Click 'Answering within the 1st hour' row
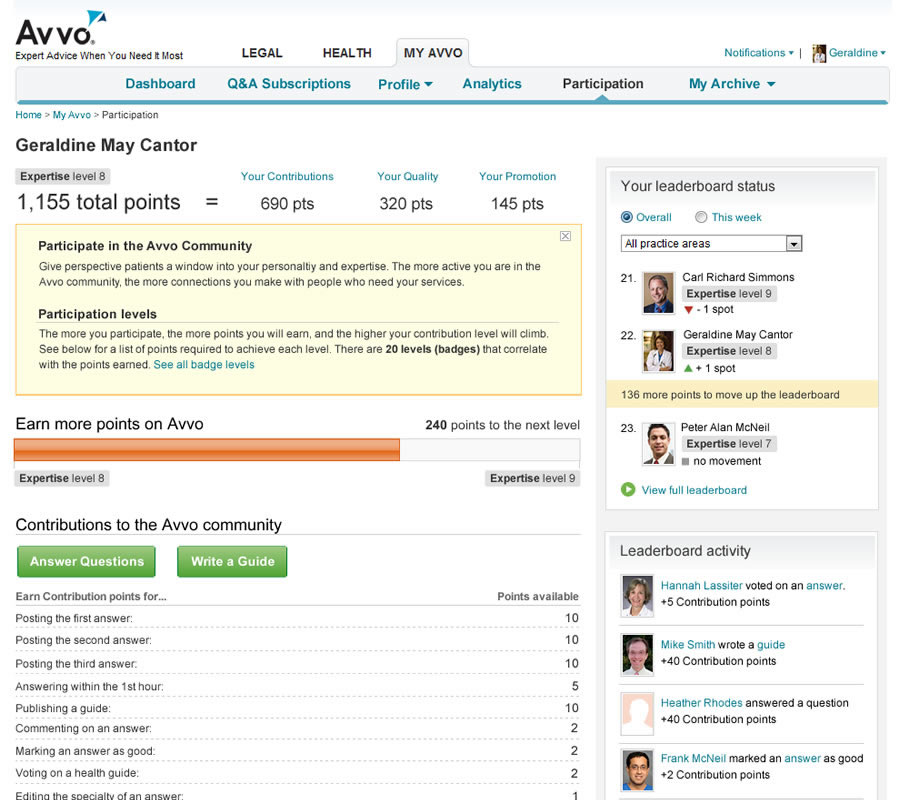900x800 pixels. coord(297,686)
